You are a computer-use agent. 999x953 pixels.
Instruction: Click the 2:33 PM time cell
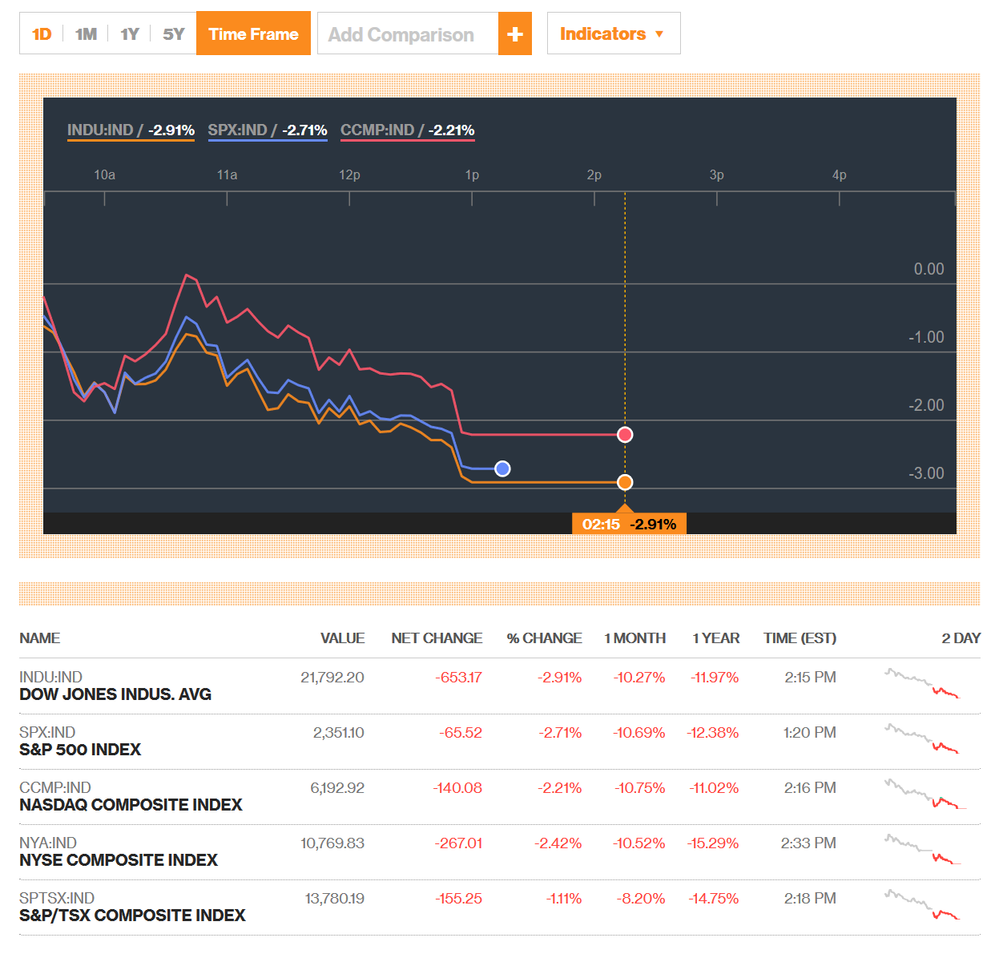809,843
